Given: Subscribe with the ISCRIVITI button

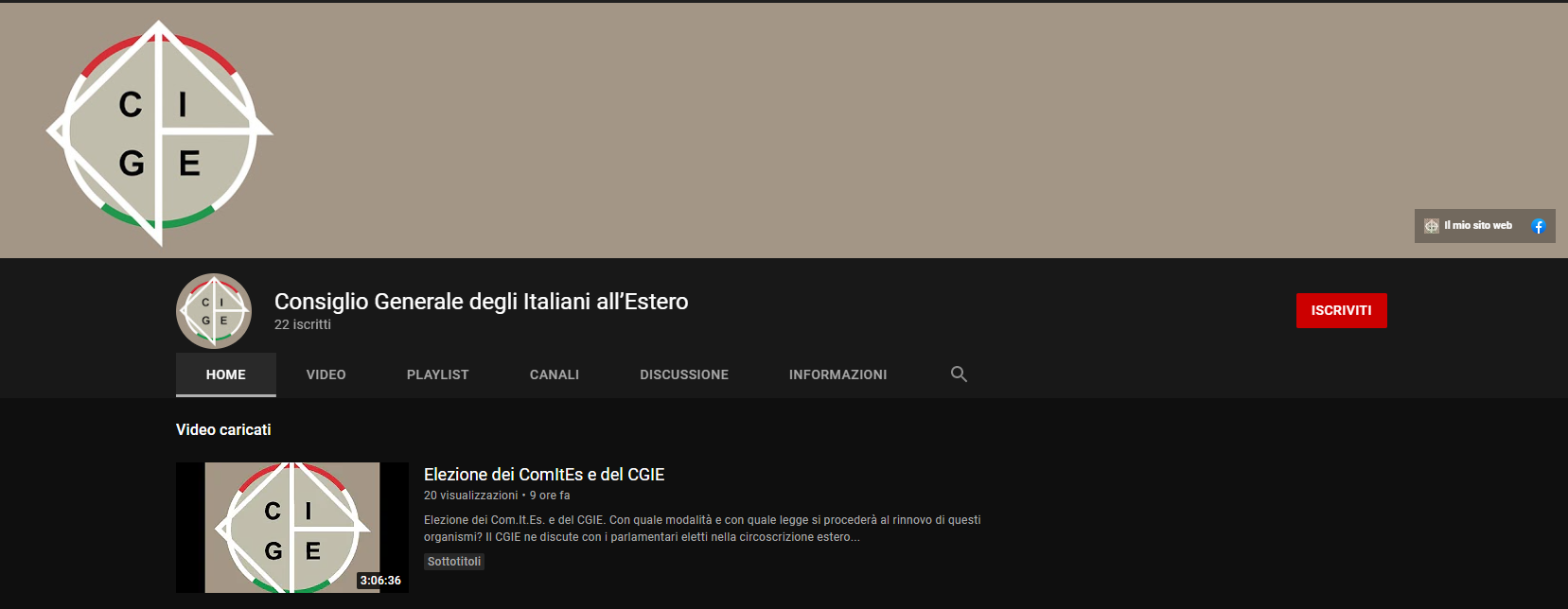Looking at the screenshot, I should pyautogui.click(x=1341, y=310).
